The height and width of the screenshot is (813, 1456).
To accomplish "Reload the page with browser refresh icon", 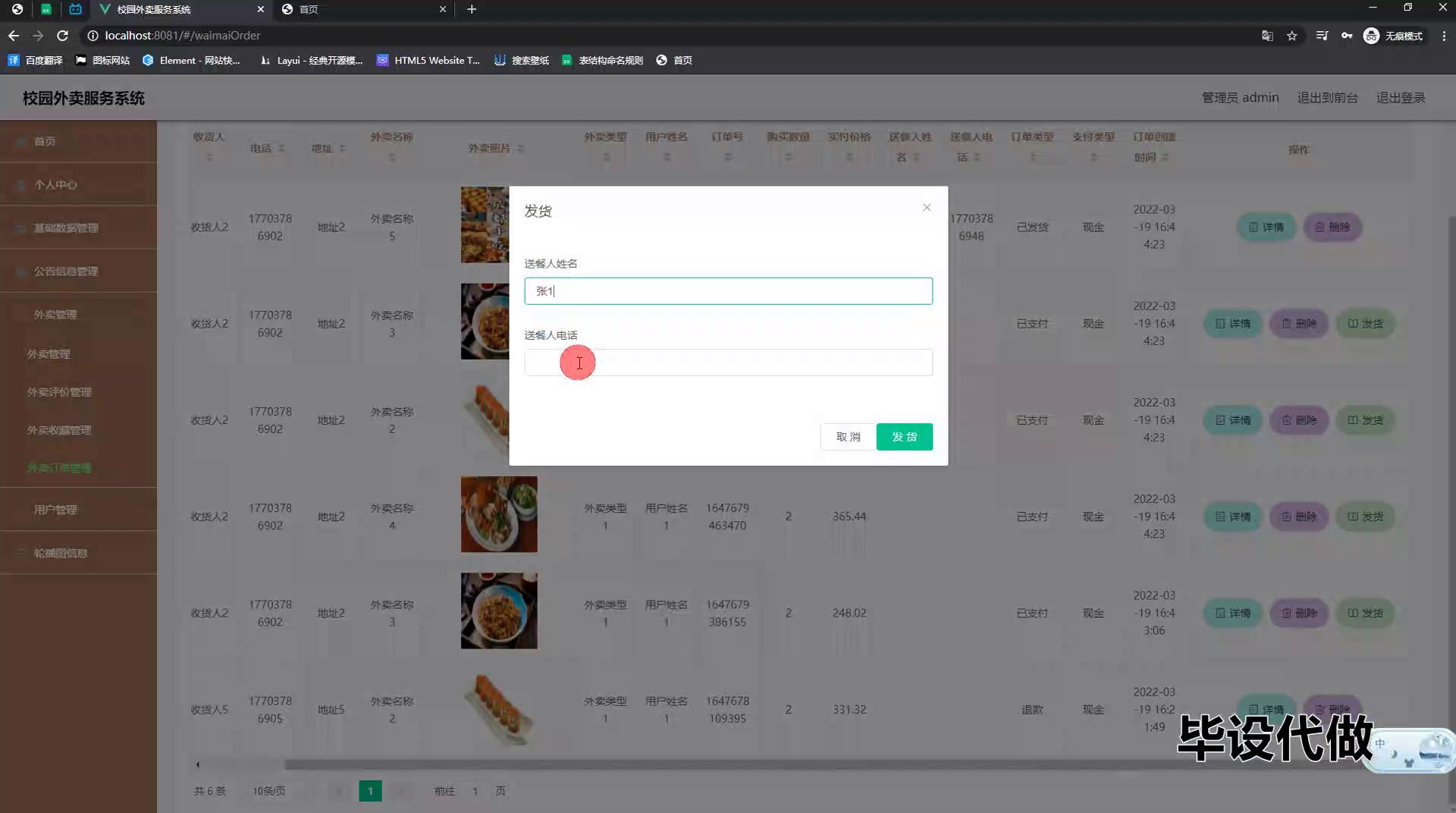I will (x=63, y=36).
